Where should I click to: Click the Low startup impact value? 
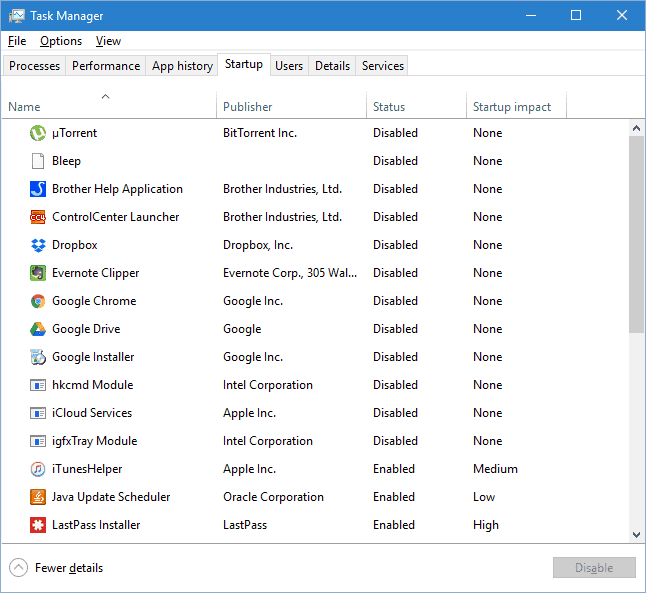[x=484, y=497]
